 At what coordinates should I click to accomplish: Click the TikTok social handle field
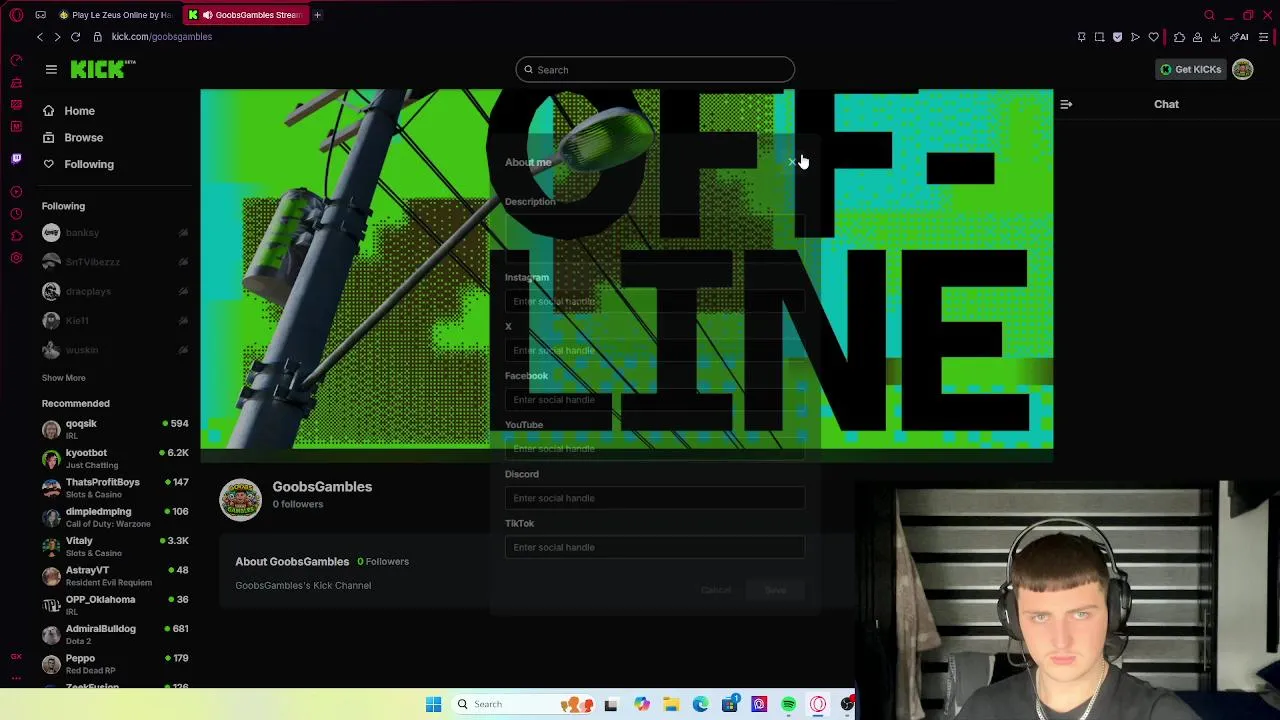(x=655, y=547)
